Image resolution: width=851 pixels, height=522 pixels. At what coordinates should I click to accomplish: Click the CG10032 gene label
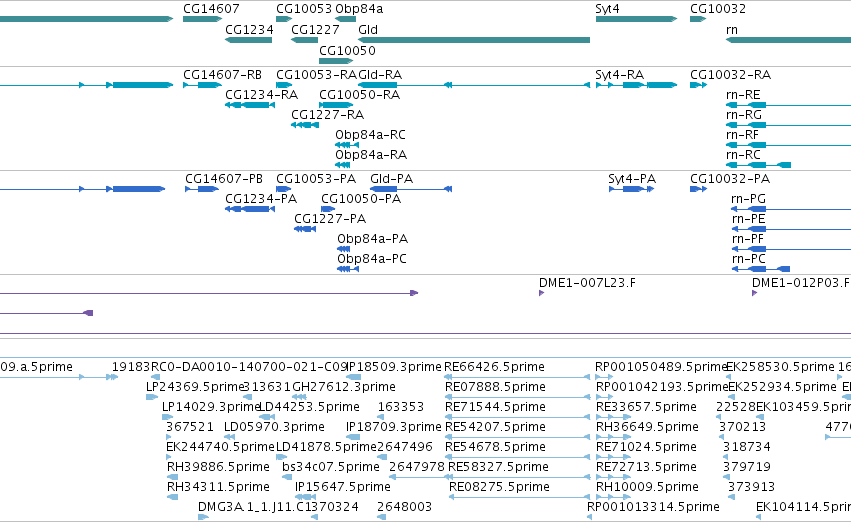(718, 9)
